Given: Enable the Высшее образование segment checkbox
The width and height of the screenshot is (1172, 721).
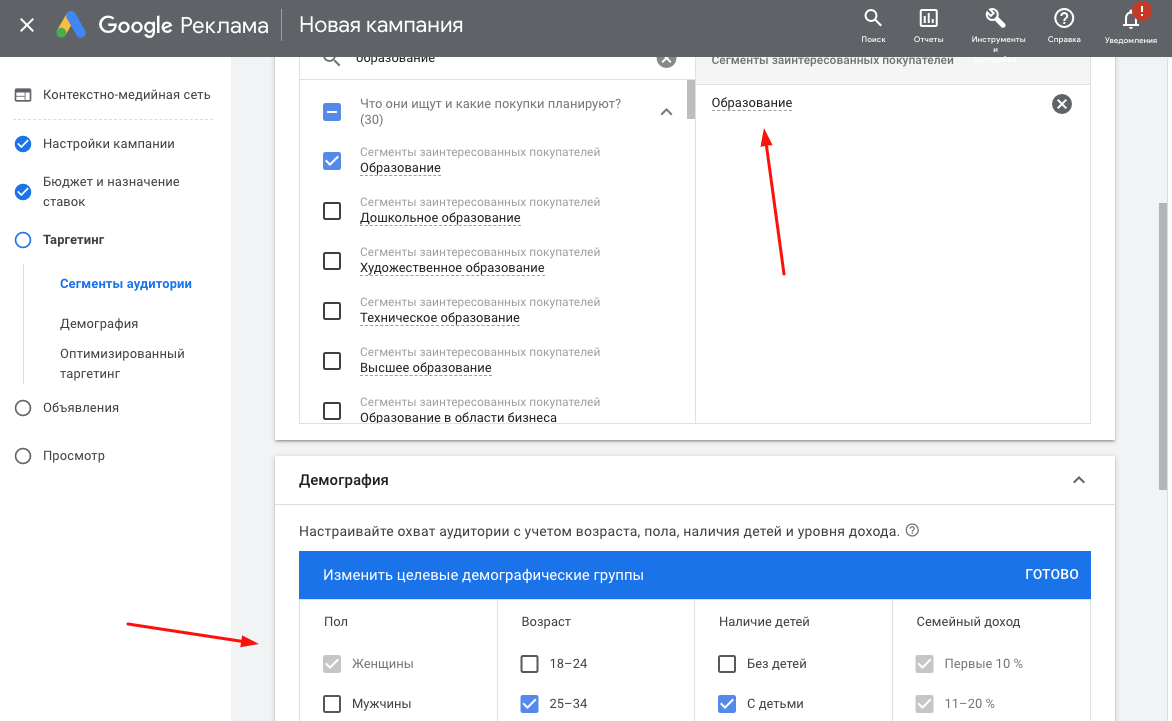Looking at the screenshot, I should [332, 361].
